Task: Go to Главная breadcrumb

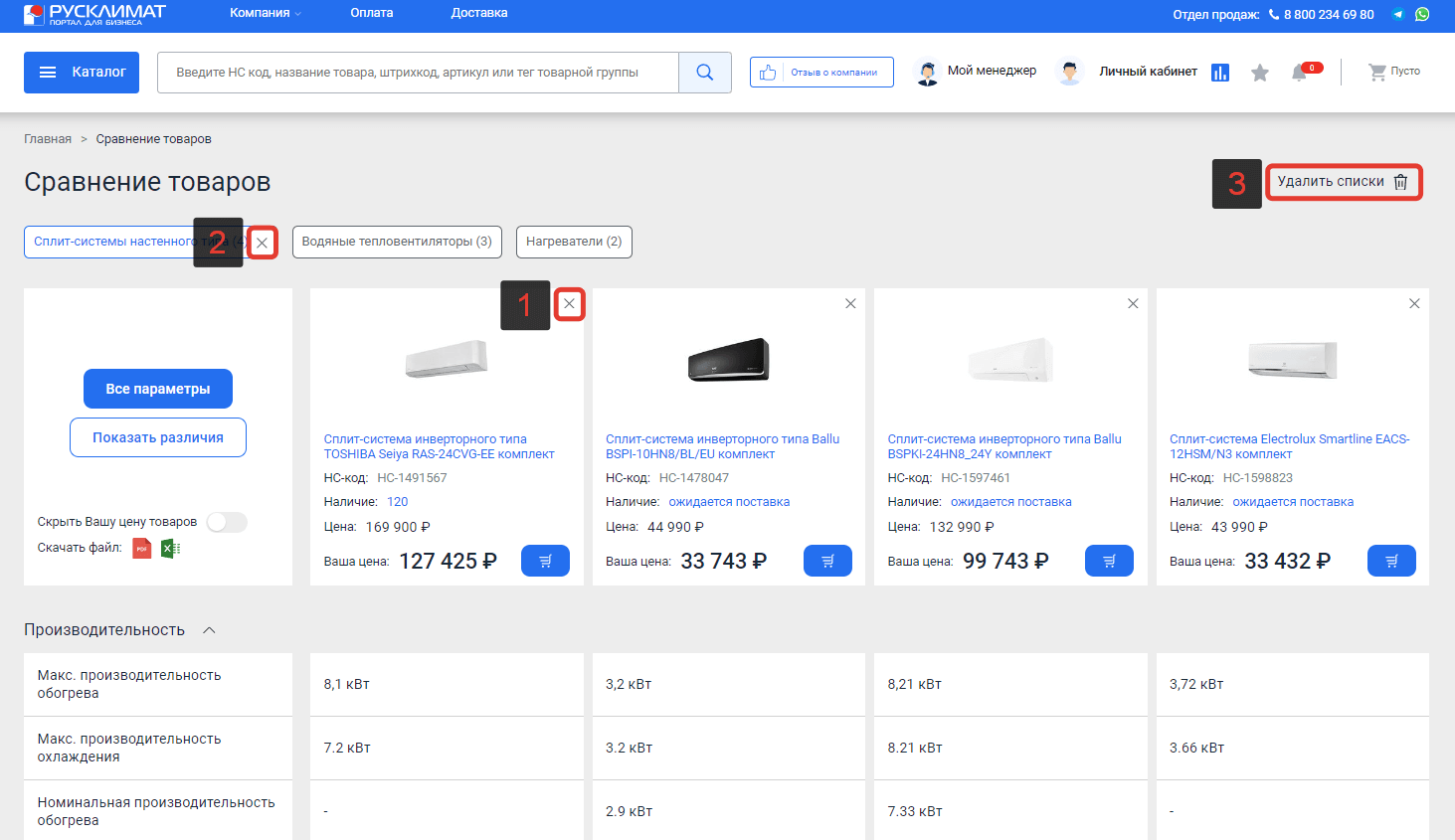Action: [48, 139]
